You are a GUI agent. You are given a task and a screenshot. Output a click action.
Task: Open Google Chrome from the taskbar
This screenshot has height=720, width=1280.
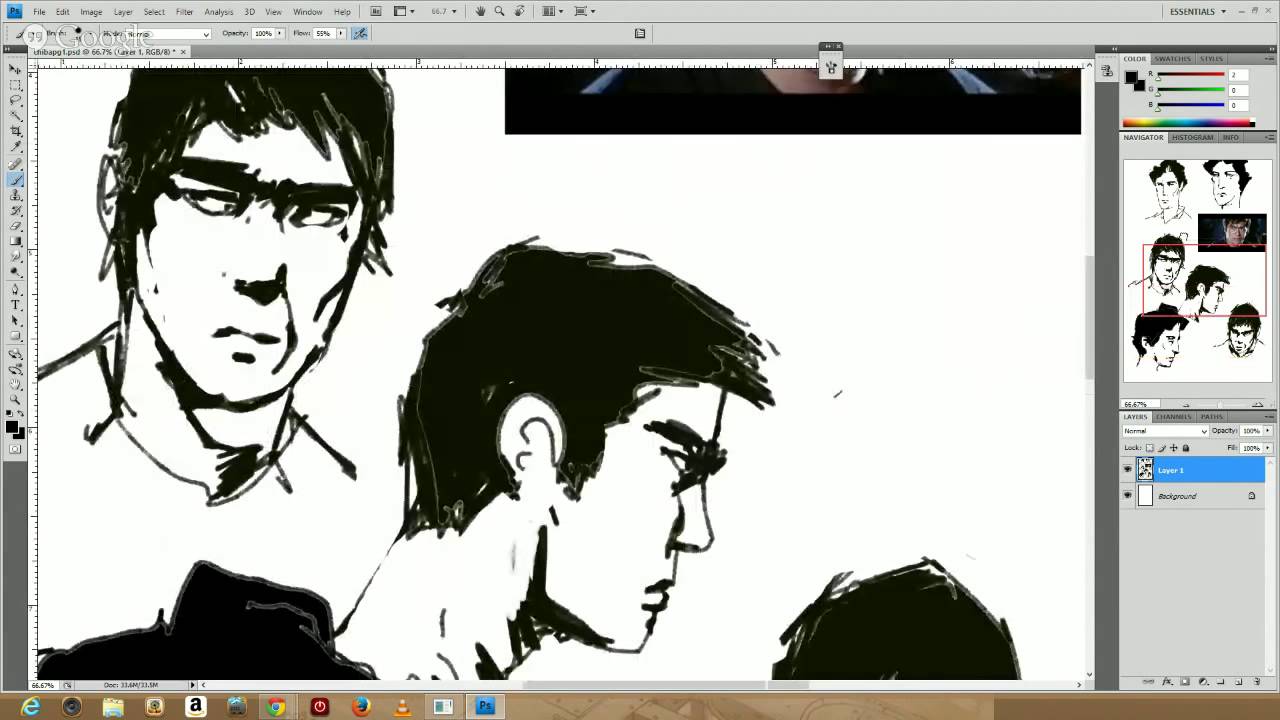pos(275,707)
